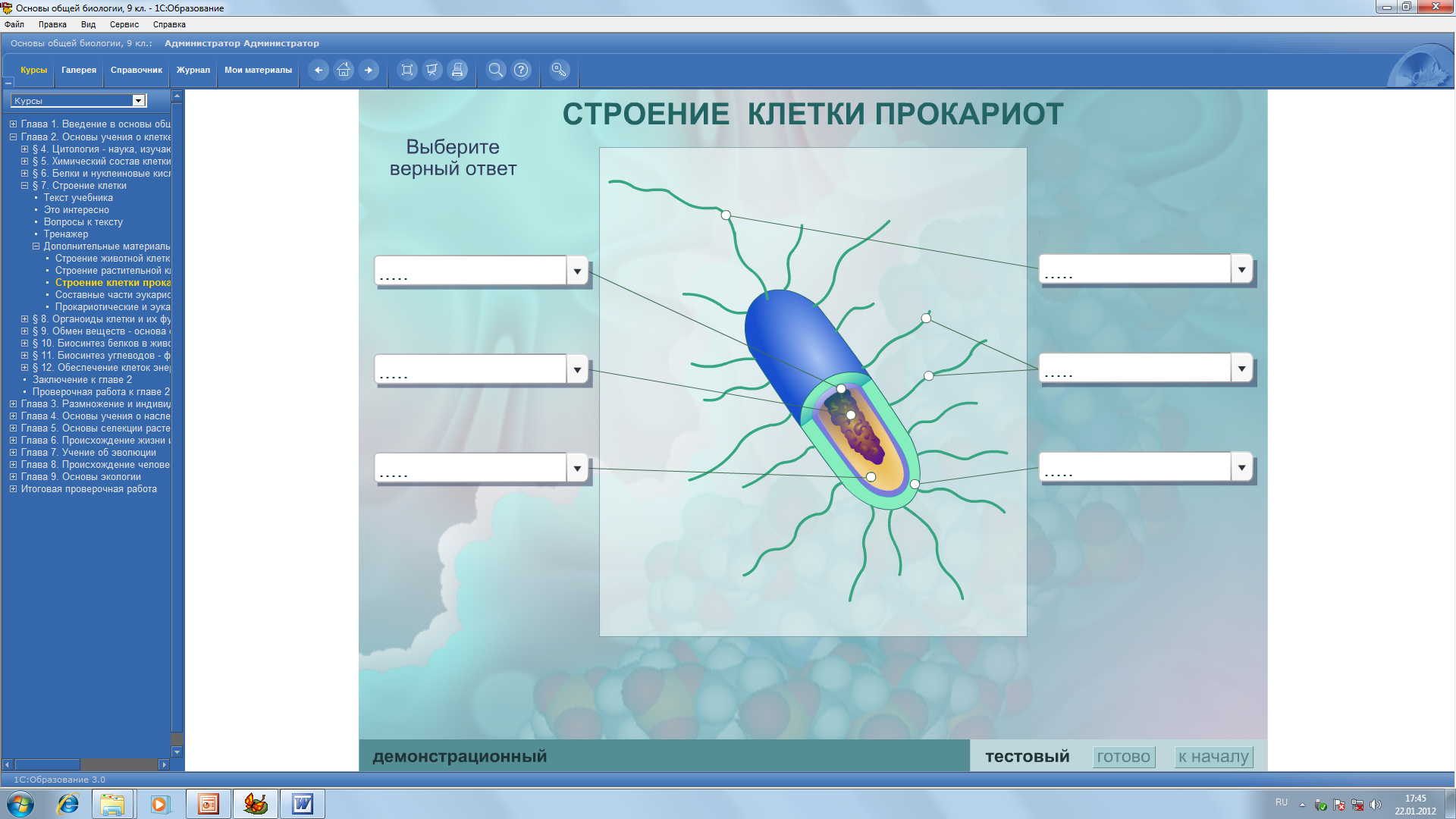Image resolution: width=1456 pixels, height=819 pixels.
Task: Click the key access icon in toolbar
Action: (559, 70)
